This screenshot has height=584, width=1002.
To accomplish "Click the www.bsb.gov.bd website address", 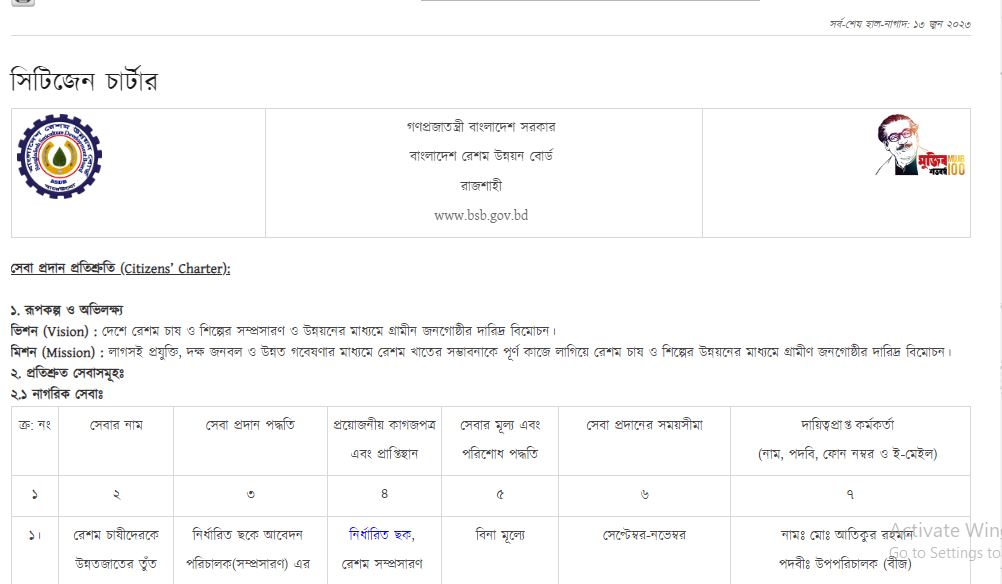I will tap(480, 215).
